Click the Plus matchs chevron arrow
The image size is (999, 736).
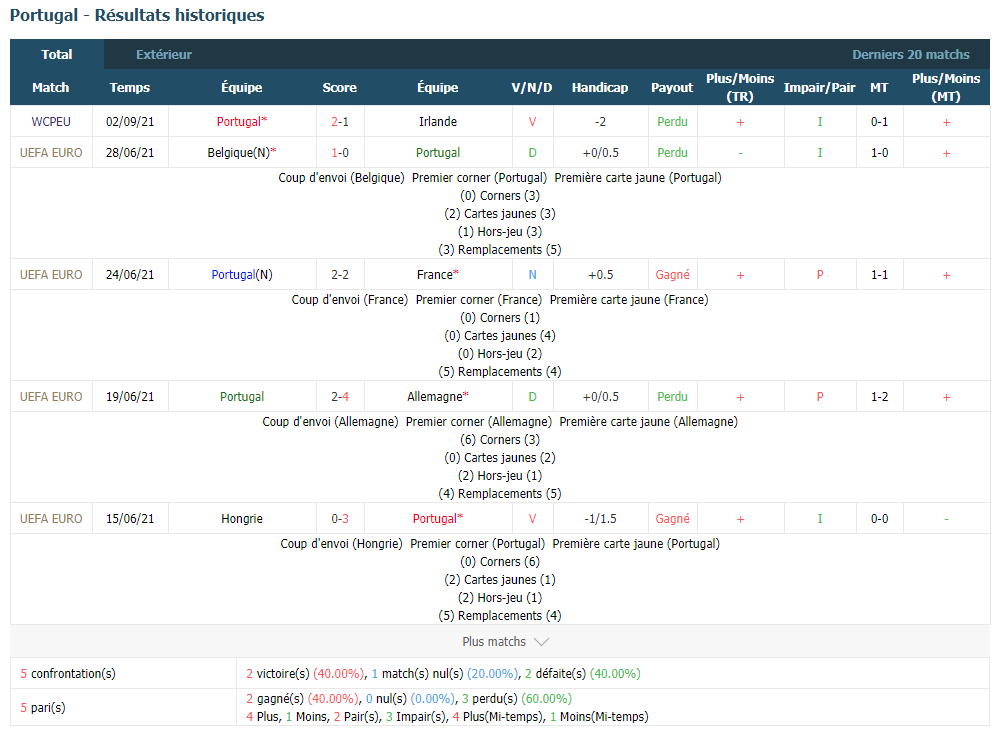(x=542, y=642)
